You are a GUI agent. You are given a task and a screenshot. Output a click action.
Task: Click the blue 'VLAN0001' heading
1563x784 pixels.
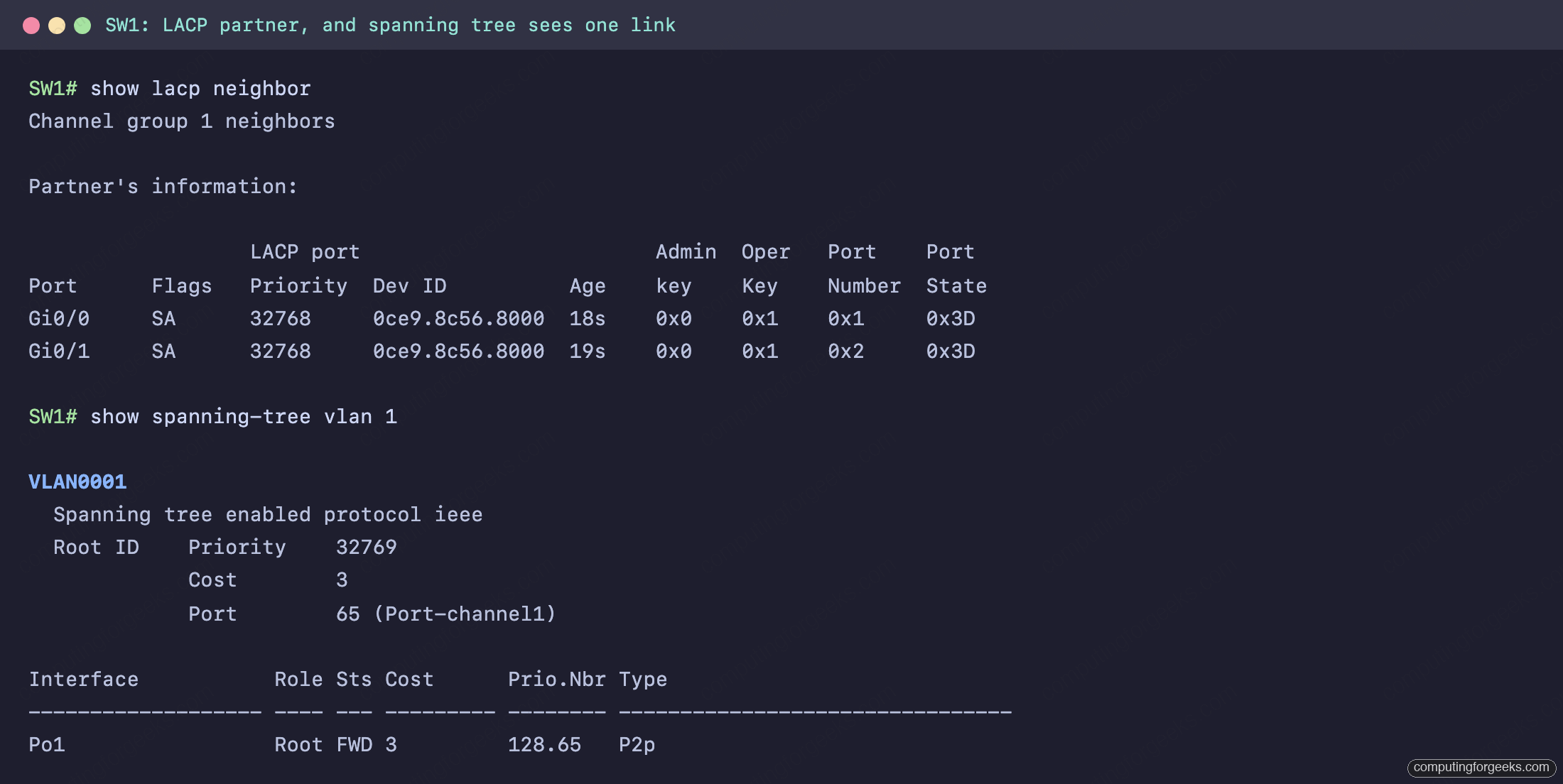point(77,482)
